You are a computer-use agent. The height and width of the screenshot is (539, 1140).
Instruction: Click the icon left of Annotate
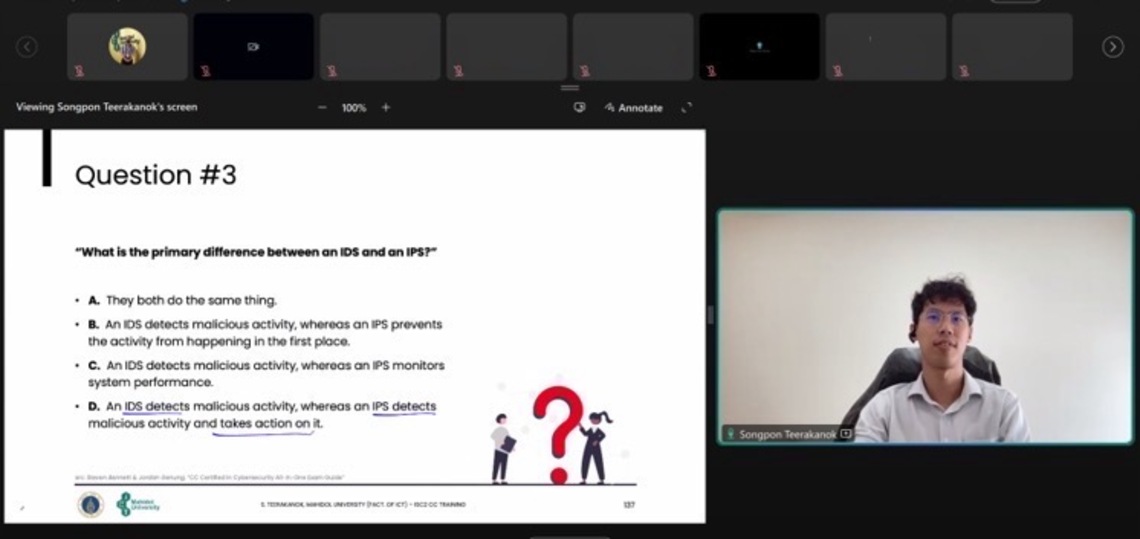pyautogui.click(x=579, y=108)
